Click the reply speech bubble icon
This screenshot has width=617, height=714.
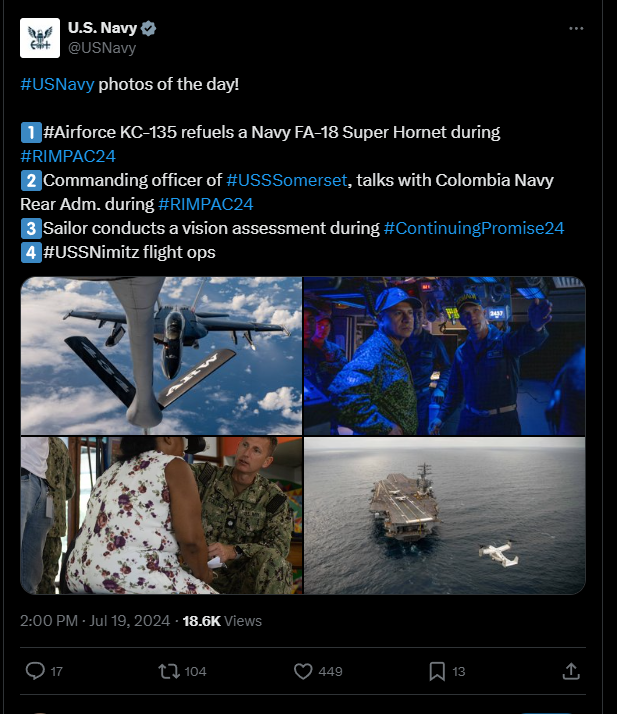(x=35, y=671)
